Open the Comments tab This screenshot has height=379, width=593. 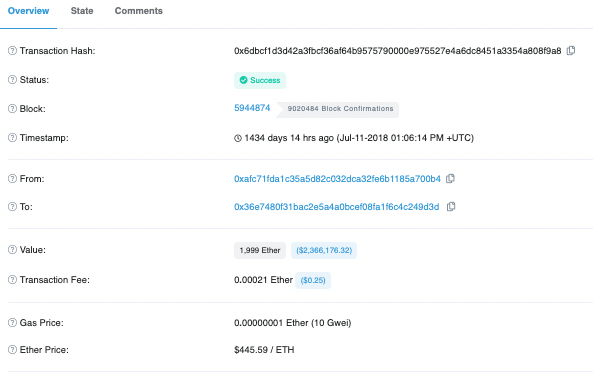coord(138,11)
